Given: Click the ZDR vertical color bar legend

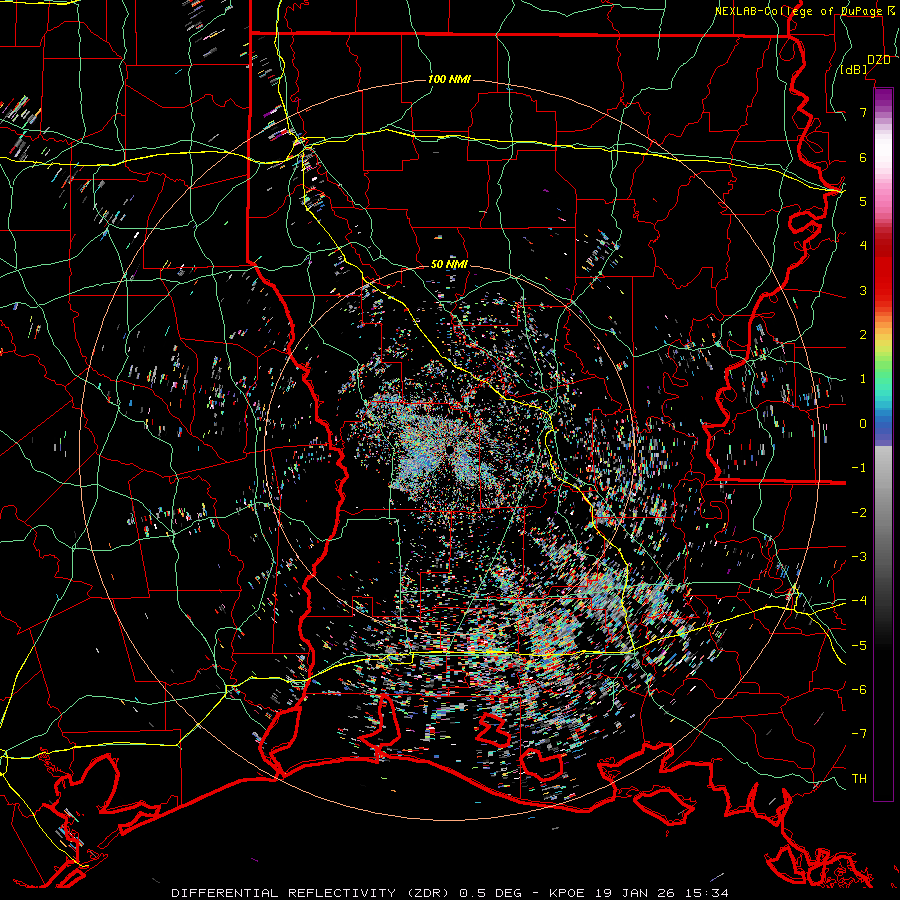Looking at the screenshot, I should coord(883,444).
